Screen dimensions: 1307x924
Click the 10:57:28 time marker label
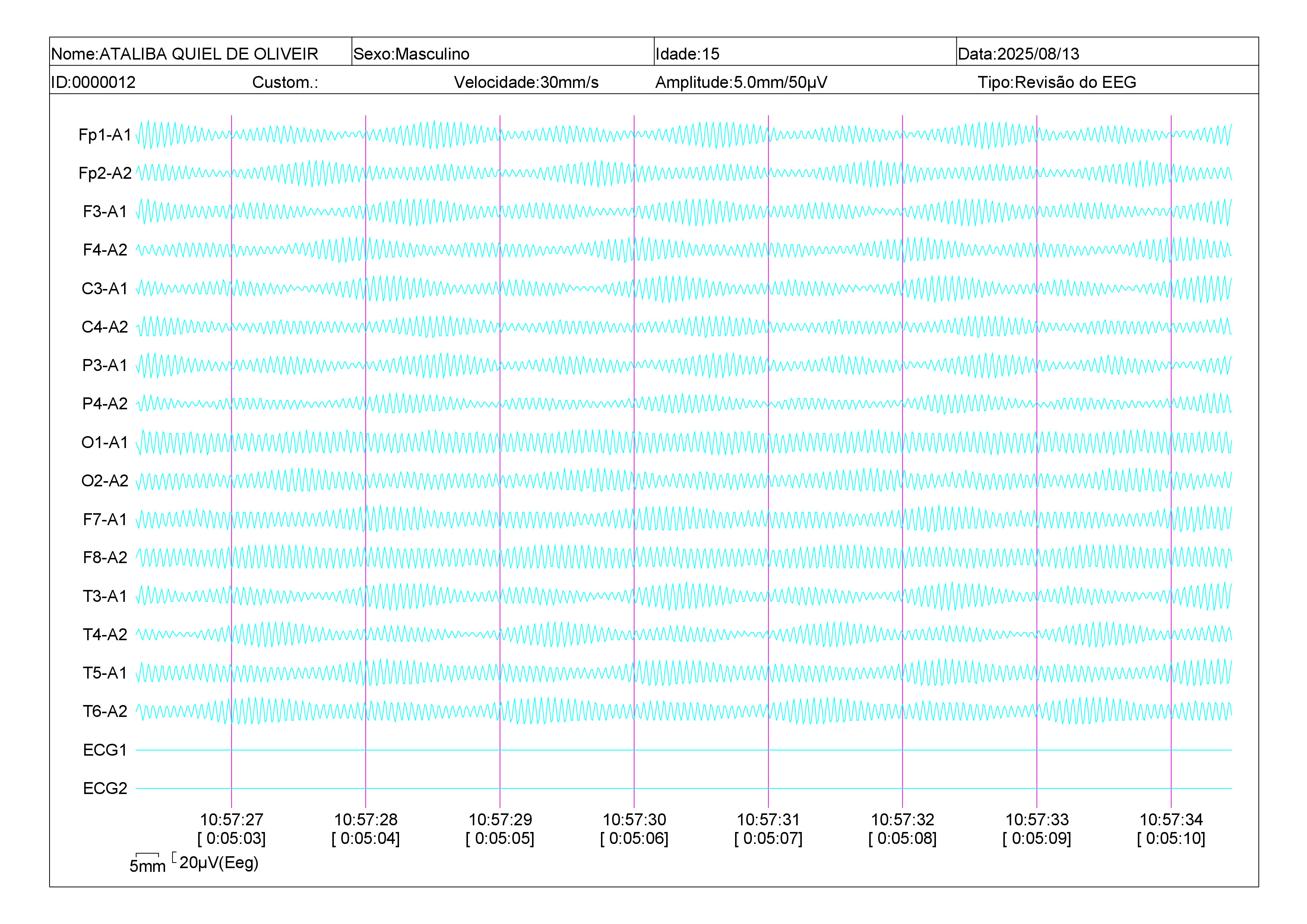365,820
